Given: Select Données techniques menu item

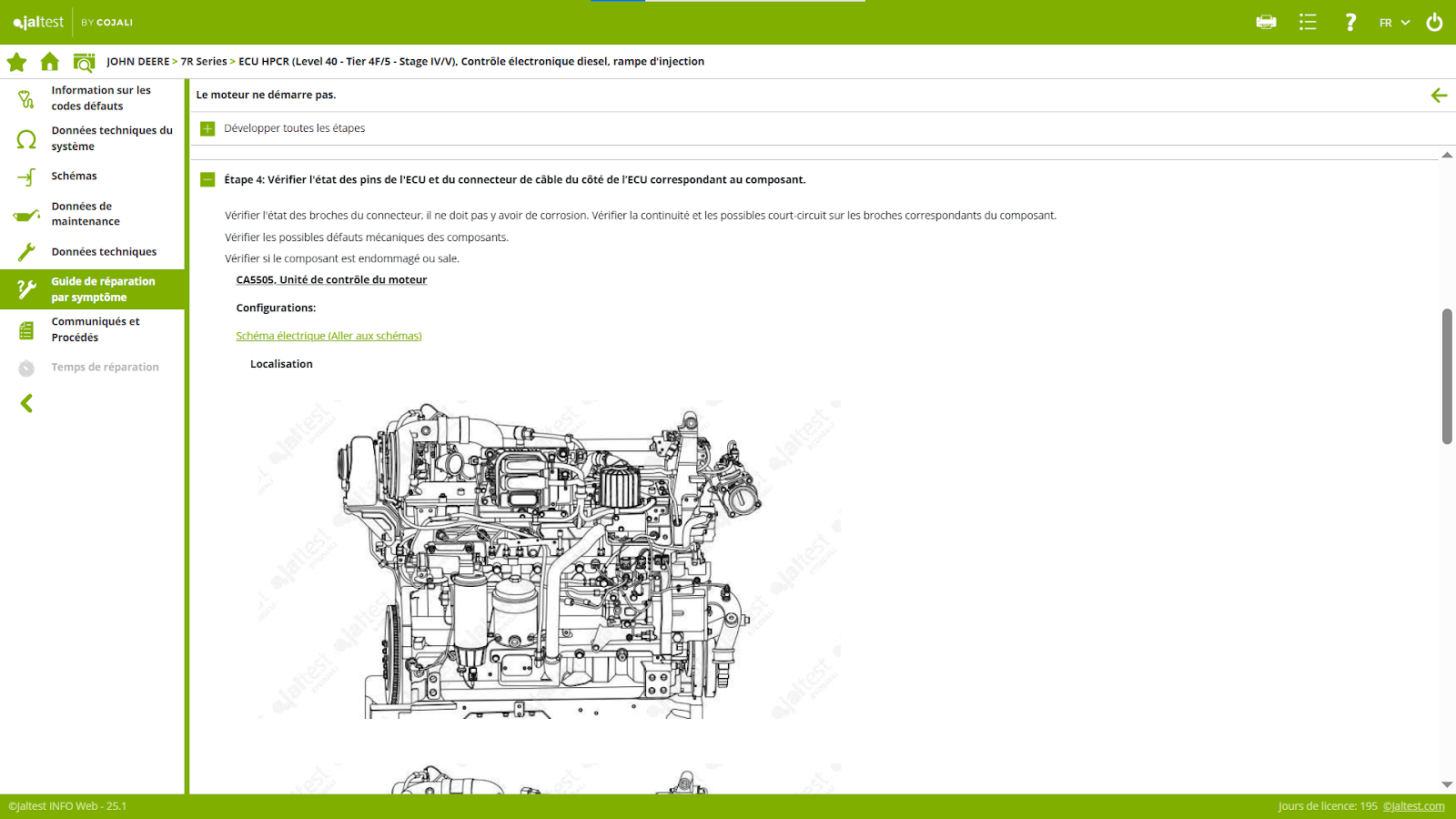Looking at the screenshot, I should [104, 252].
